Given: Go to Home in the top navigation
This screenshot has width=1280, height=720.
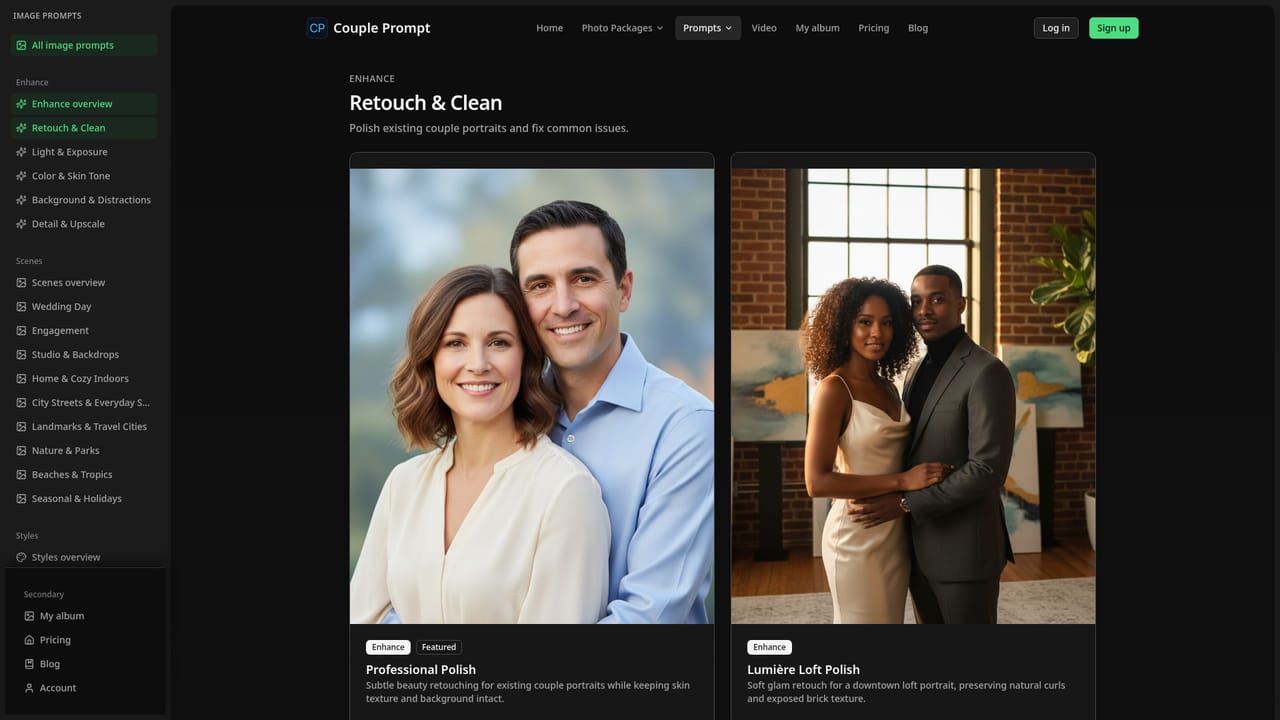Looking at the screenshot, I should click(x=549, y=28).
